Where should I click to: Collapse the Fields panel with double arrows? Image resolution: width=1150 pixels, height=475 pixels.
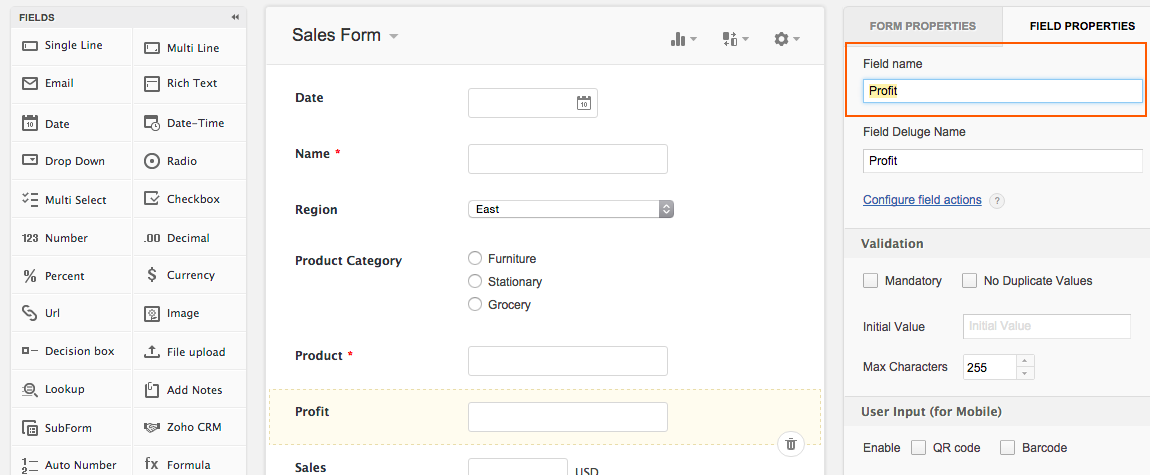[235, 17]
